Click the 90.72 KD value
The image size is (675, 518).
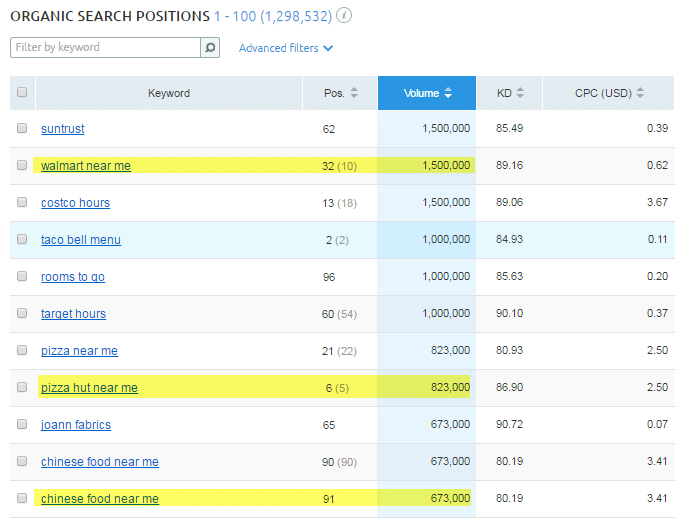[509, 425]
